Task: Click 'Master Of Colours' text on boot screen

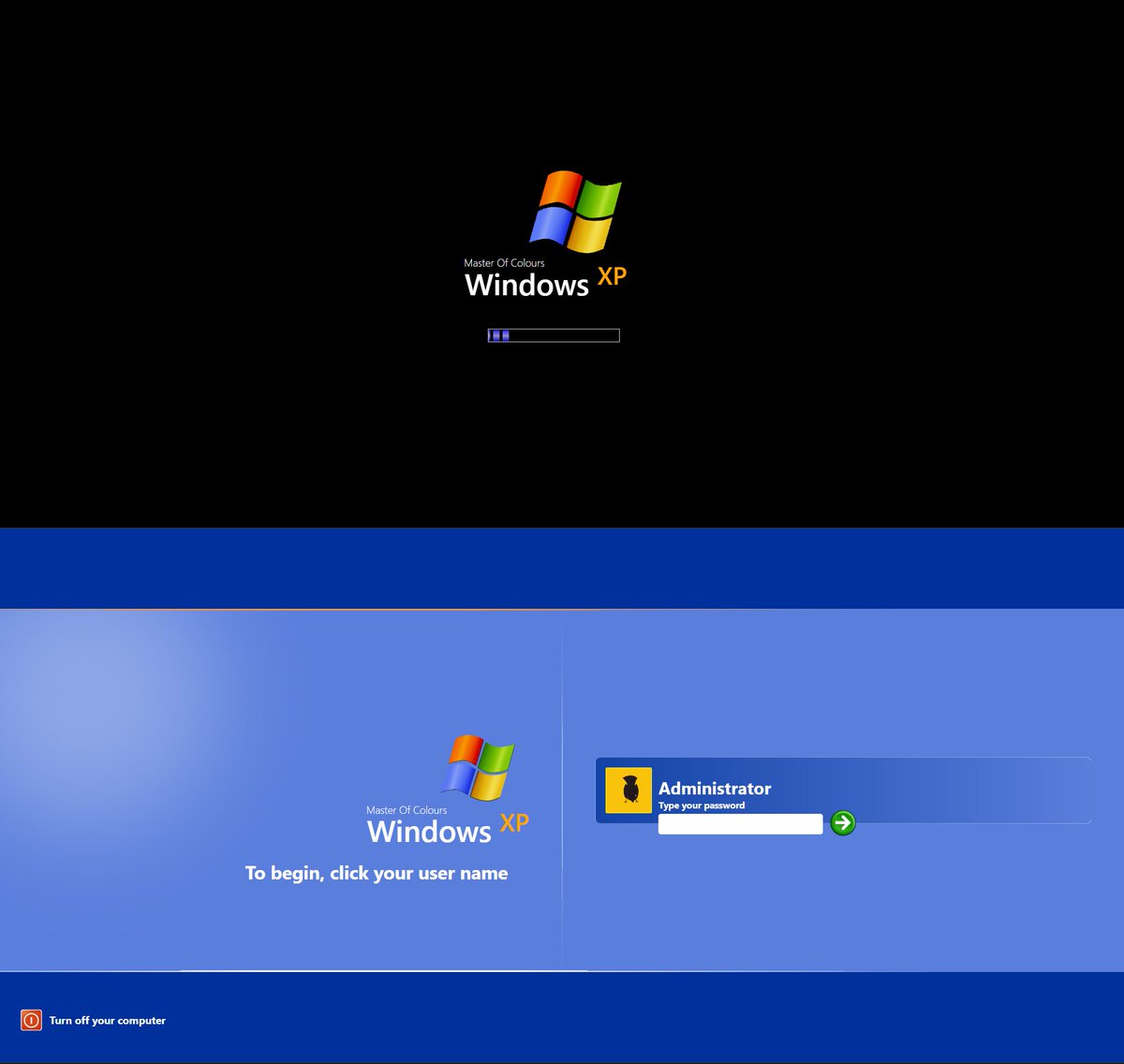Action: click(x=504, y=263)
